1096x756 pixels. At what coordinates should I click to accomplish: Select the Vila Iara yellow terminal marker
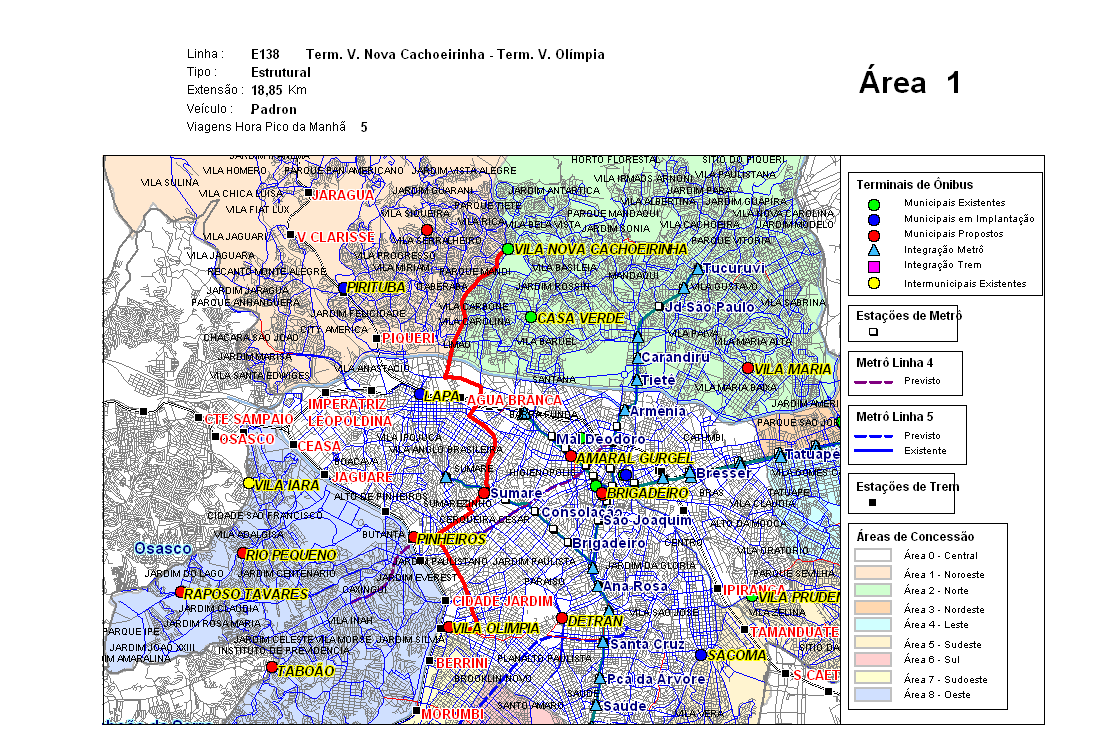click(x=249, y=483)
